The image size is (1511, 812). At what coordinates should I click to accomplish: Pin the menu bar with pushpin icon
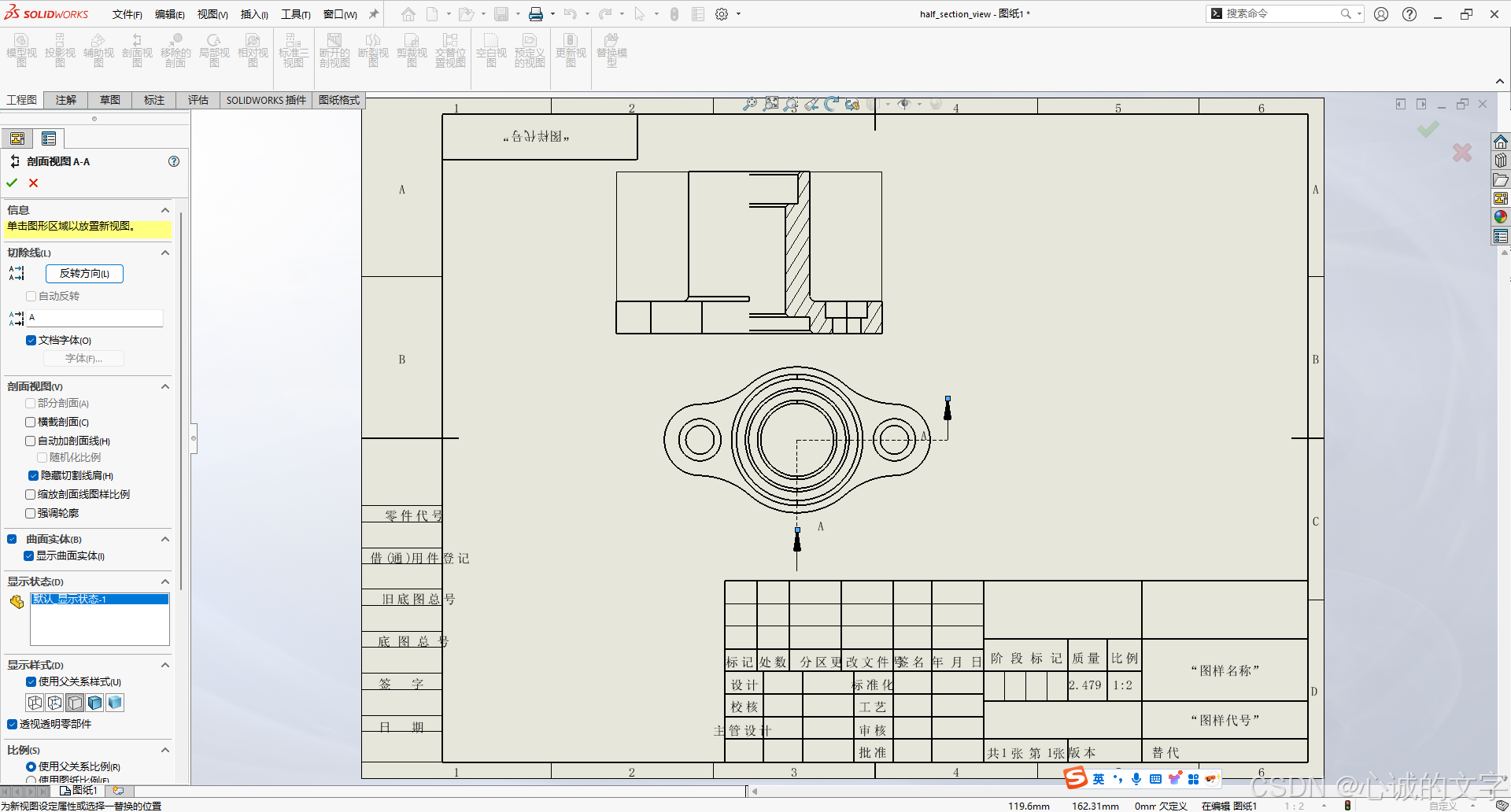click(374, 14)
